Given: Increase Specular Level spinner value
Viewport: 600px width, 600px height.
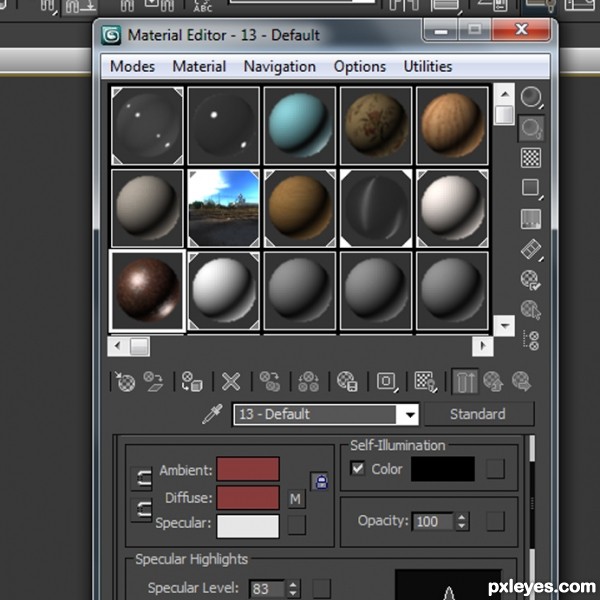Looking at the screenshot, I should (293, 585).
